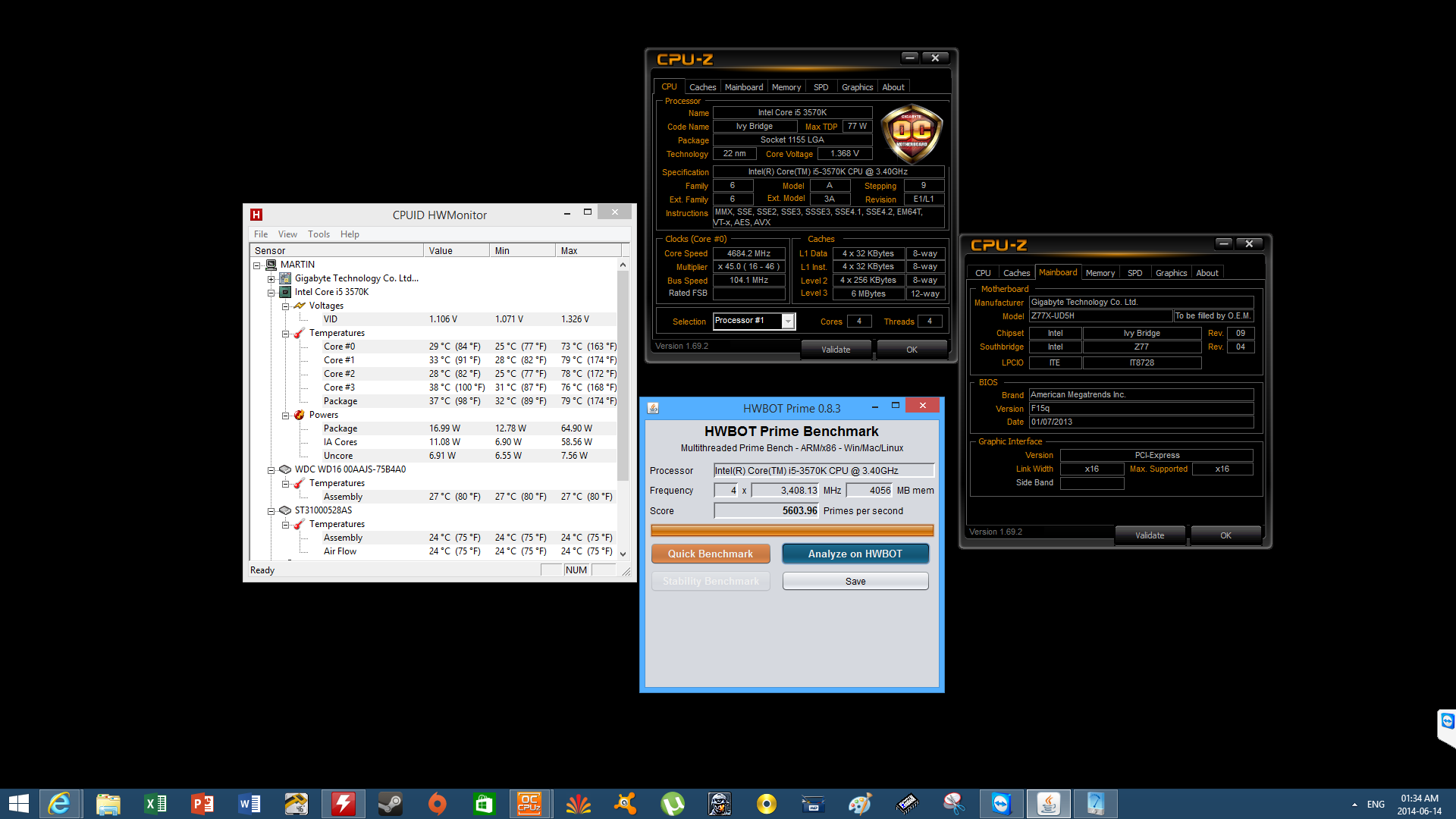Open Graphics tab in left CPU-Z window
This screenshot has height=819, width=1456.
click(857, 87)
